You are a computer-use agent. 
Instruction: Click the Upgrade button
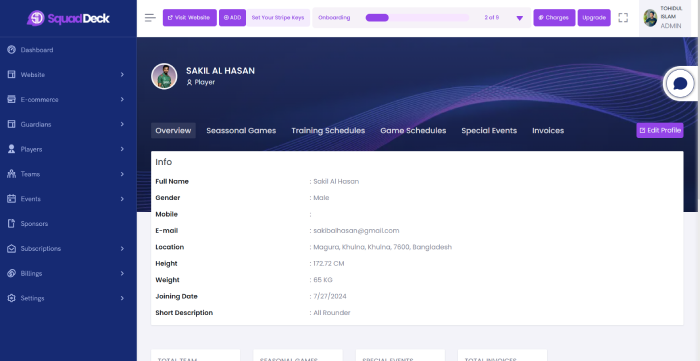click(x=594, y=18)
